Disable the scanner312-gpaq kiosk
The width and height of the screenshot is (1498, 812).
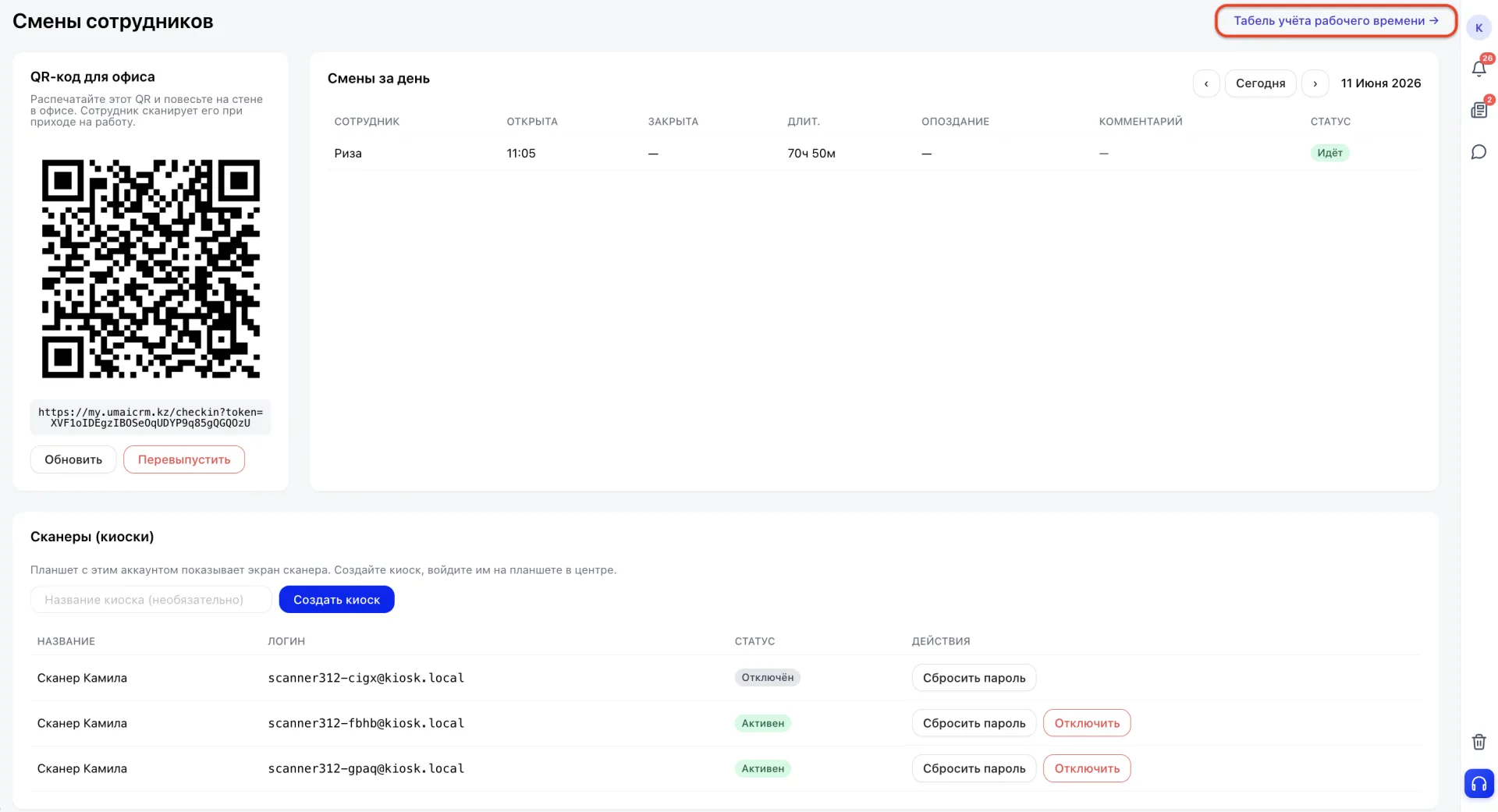click(x=1087, y=768)
